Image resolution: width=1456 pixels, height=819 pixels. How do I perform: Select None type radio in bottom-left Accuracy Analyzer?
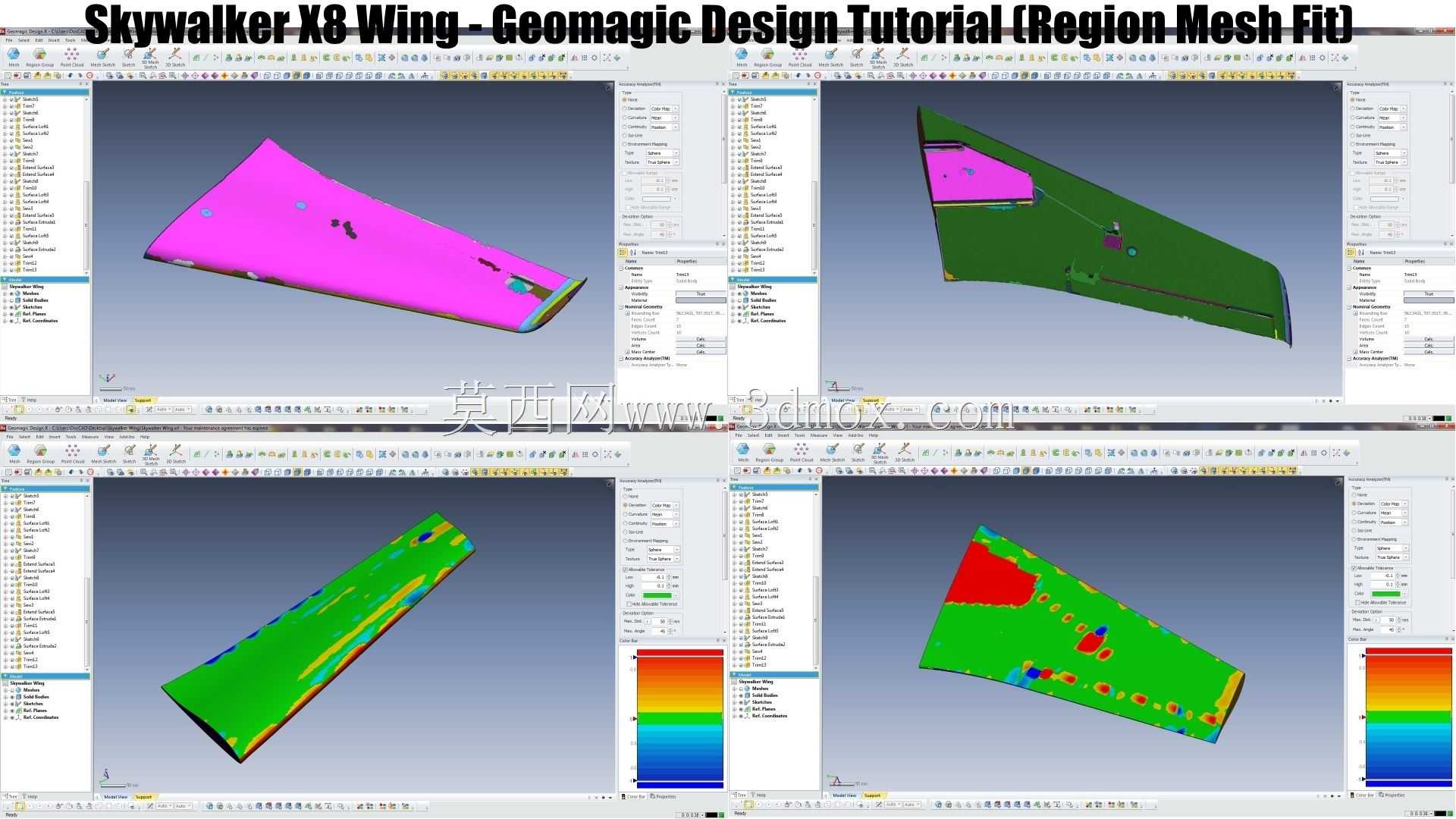coord(626,497)
